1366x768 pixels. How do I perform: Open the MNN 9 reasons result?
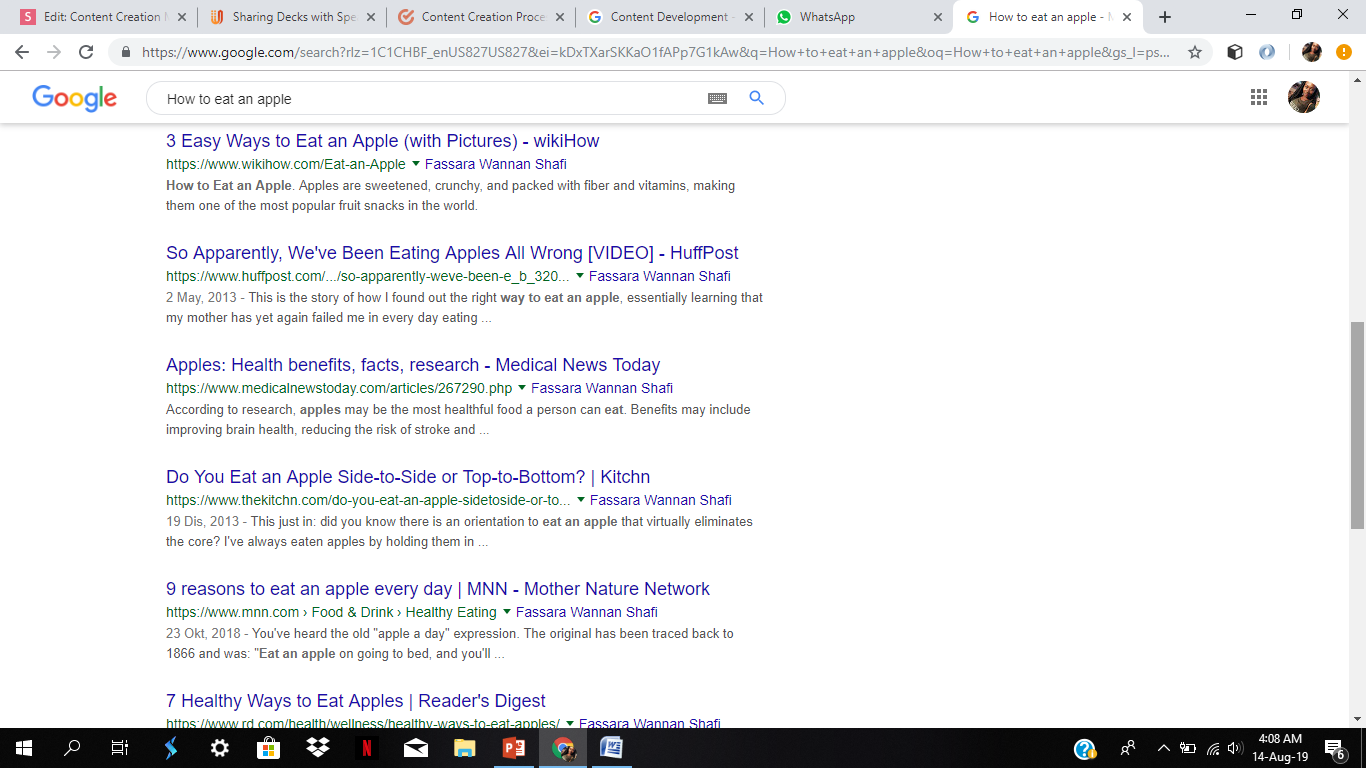tap(438, 589)
